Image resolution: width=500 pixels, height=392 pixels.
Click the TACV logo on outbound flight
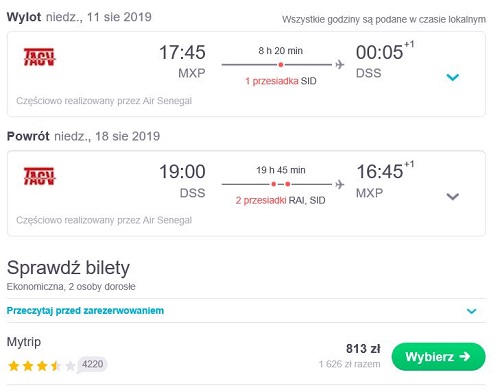click(39, 57)
